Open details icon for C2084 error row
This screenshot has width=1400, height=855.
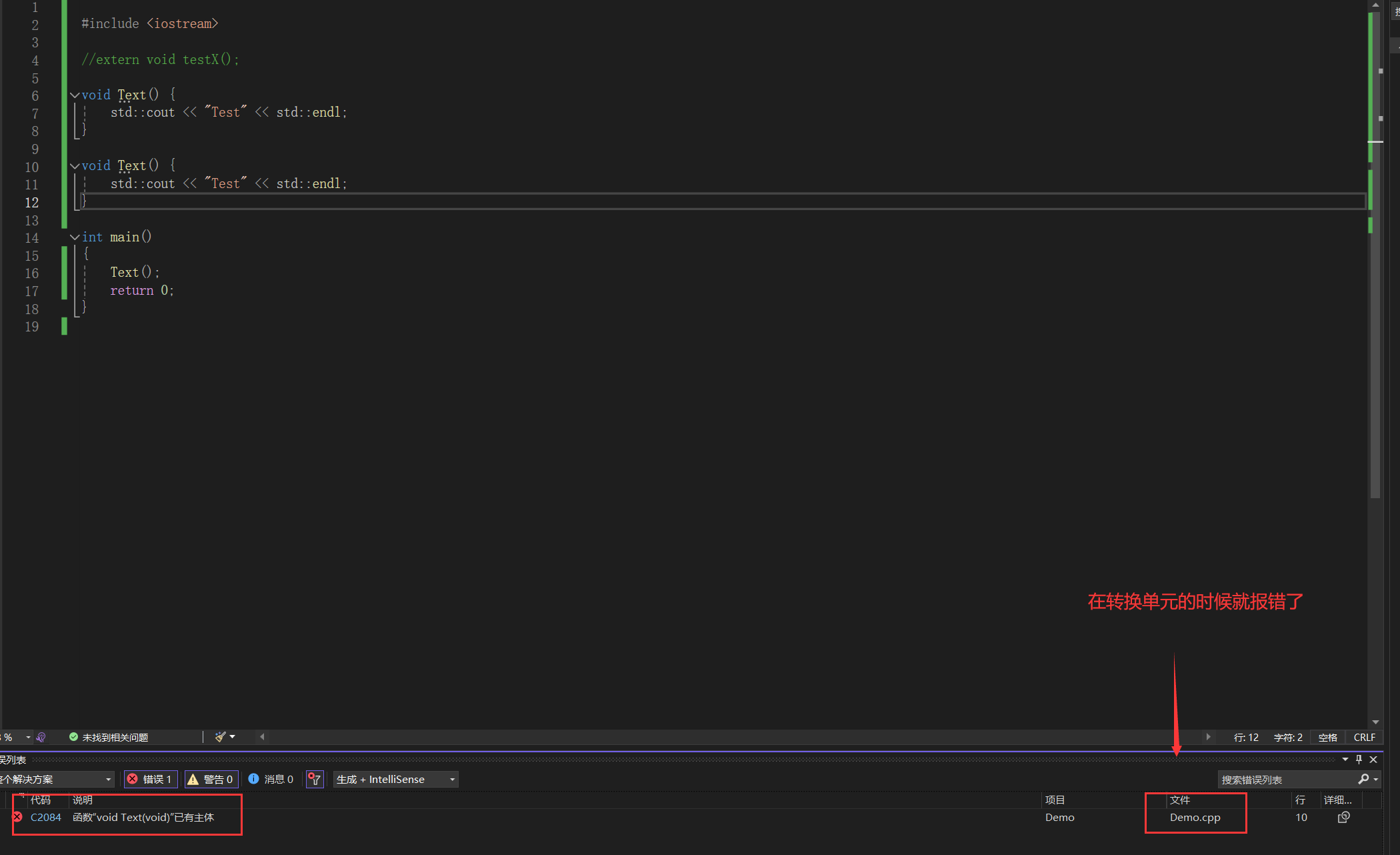click(1343, 817)
